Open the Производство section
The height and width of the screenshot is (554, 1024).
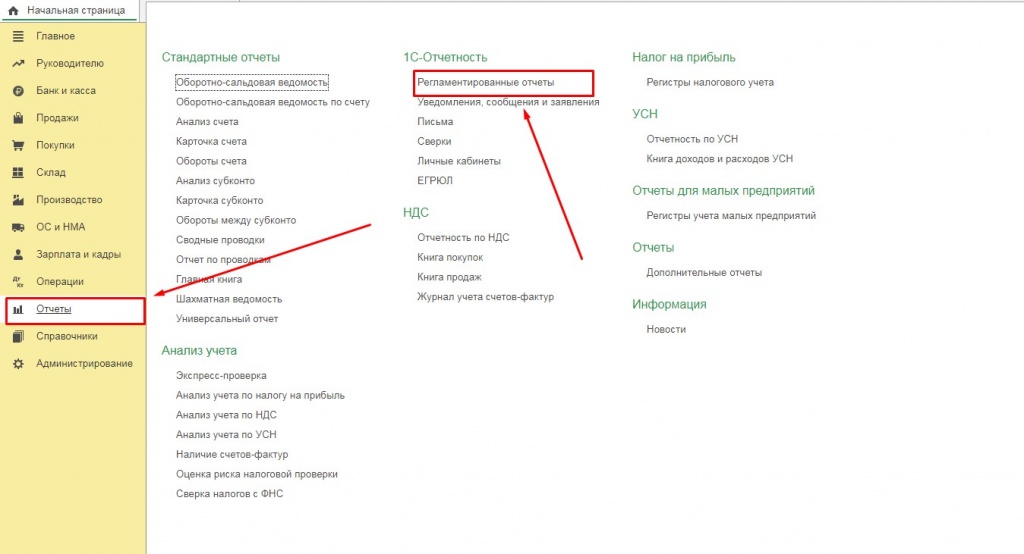click(x=69, y=200)
